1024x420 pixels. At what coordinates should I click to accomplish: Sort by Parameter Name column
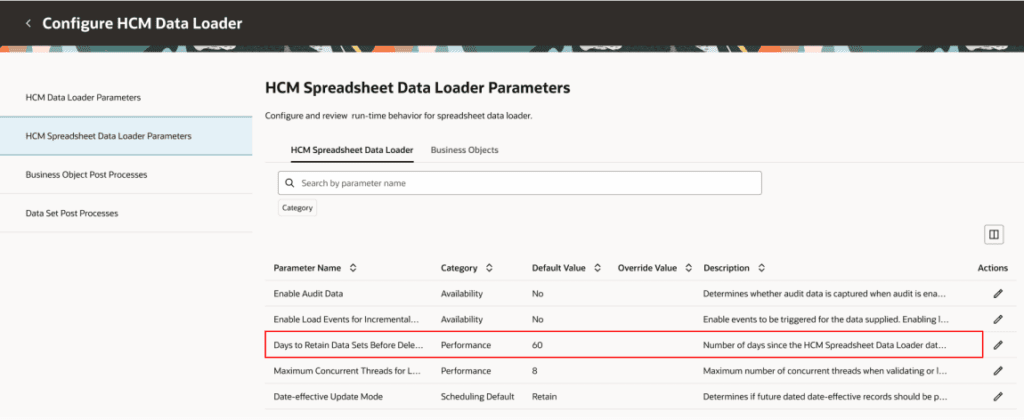pos(354,268)
